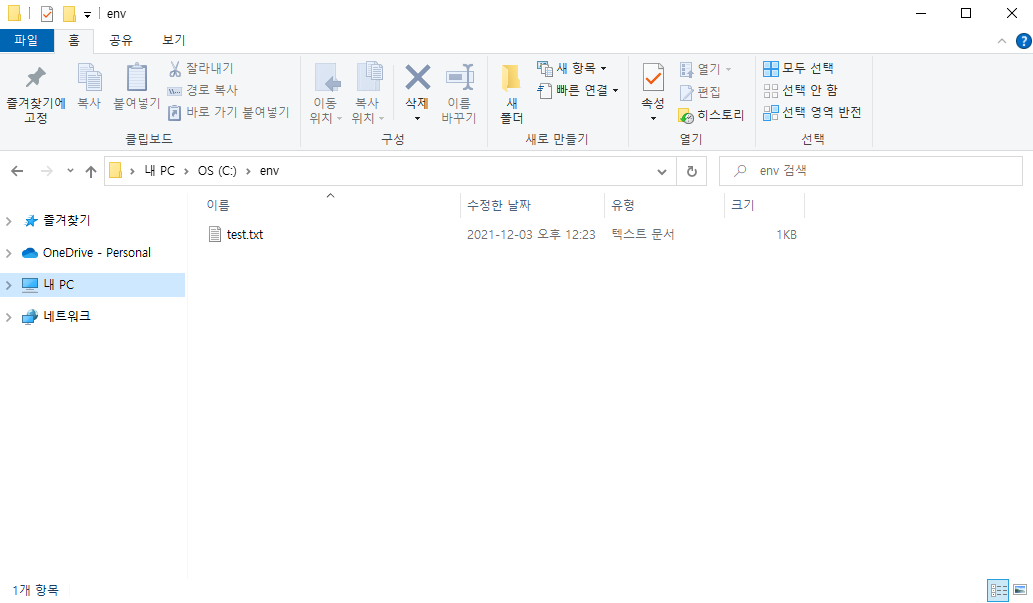The width and height of the screenshot is (1033, 603).
Task: Click 경로 복사 in the ribbon
Action: click(x=203, y=90)
